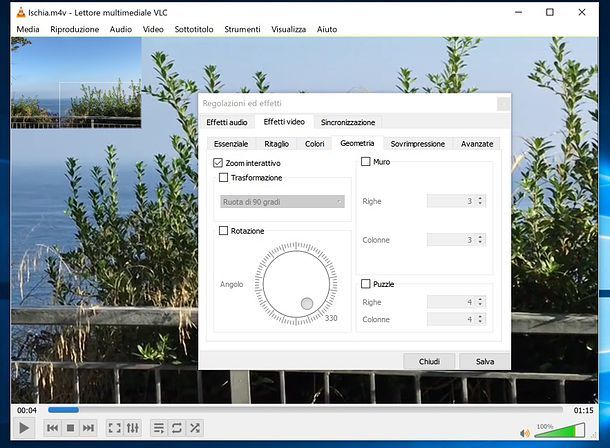Increase Muro Colonne value

point(480,236)
